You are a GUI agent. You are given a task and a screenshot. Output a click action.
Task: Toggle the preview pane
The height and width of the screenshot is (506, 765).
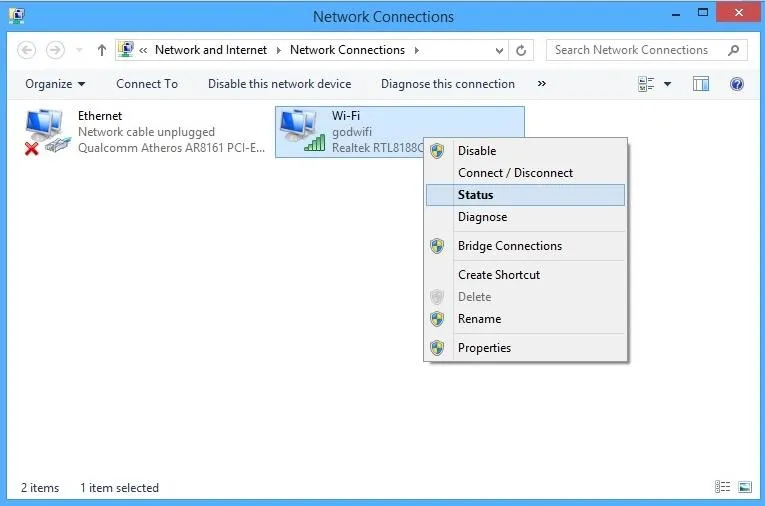pyautogui.click(x=701, y=84)
